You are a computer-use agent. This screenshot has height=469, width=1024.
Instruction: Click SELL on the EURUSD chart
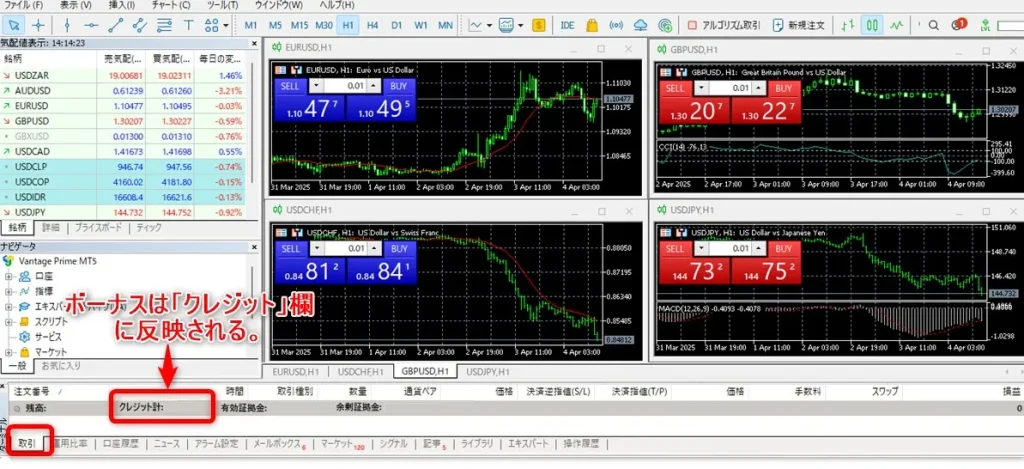point(289,86)
